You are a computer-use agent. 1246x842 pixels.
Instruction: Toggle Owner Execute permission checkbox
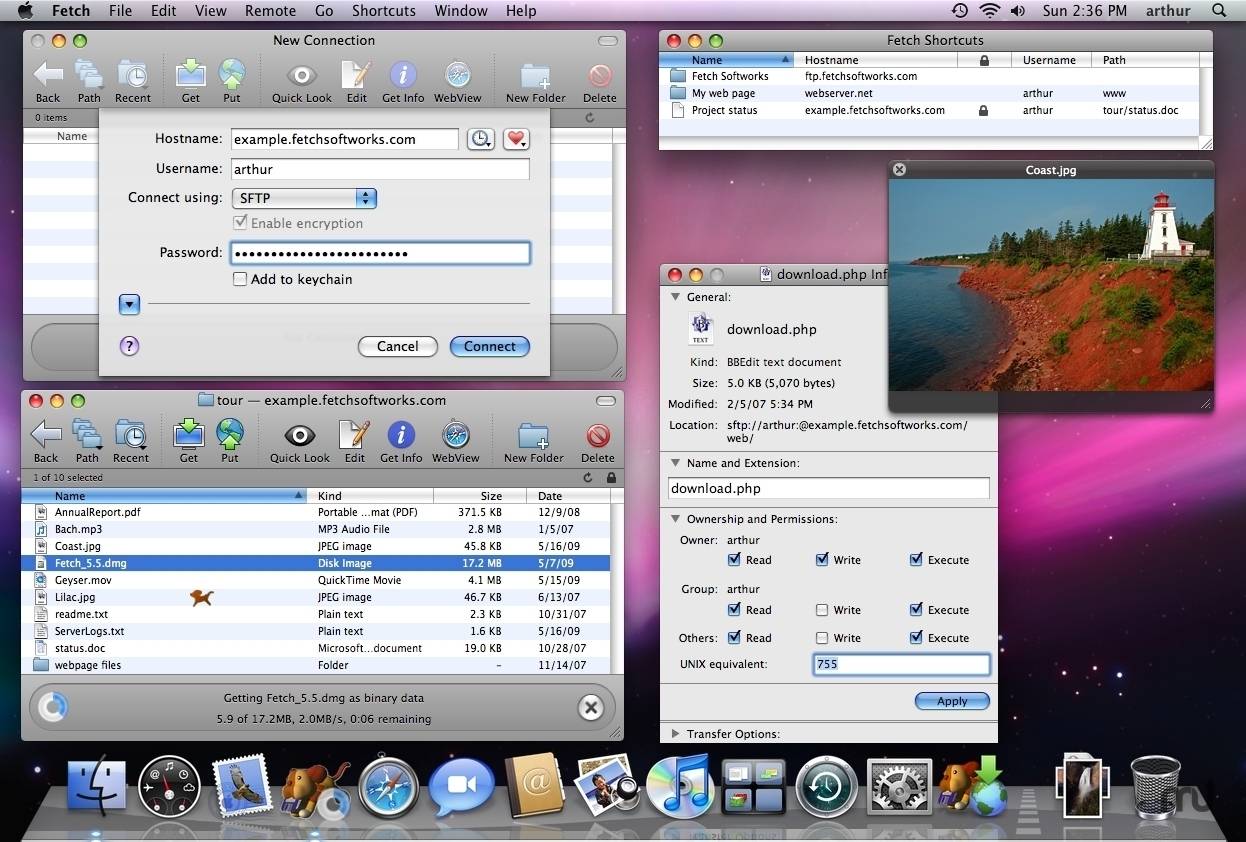click(916, 560)
